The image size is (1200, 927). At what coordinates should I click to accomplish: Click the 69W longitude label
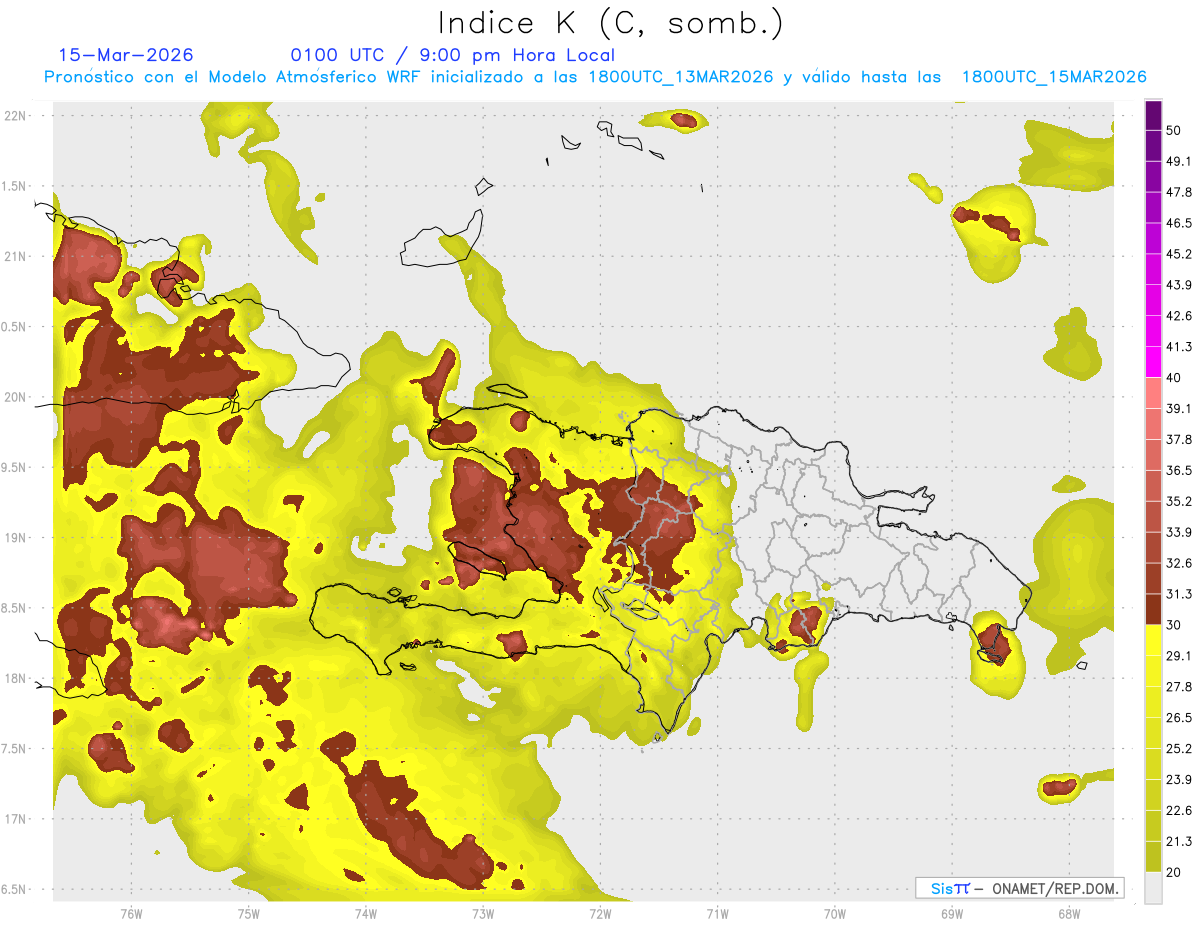952,914
